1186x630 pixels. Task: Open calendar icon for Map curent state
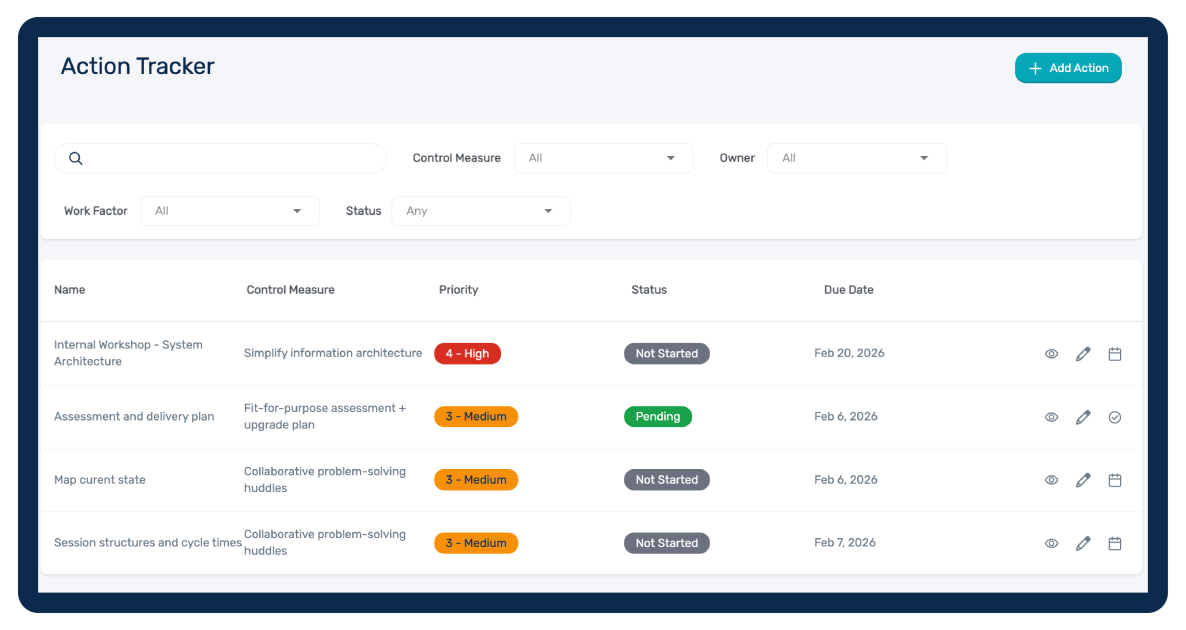(1115, 480)
